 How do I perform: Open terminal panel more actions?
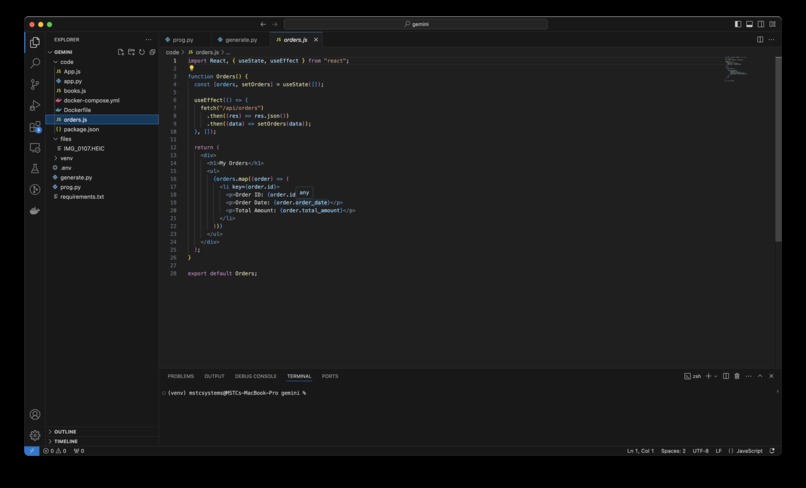point(748,376)
